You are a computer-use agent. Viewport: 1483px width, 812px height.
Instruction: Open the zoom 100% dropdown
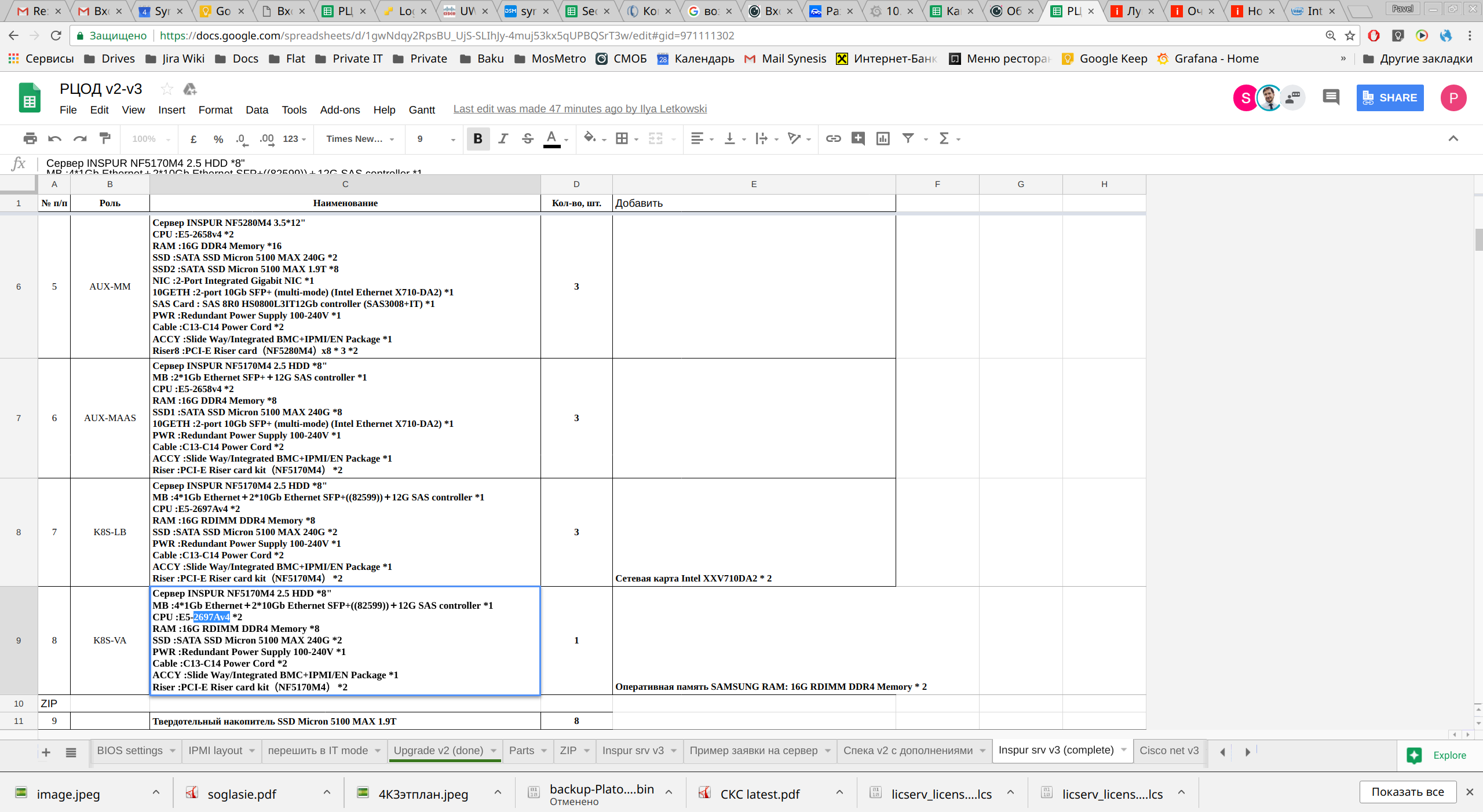pyautogui.click(x=151, y=139)
